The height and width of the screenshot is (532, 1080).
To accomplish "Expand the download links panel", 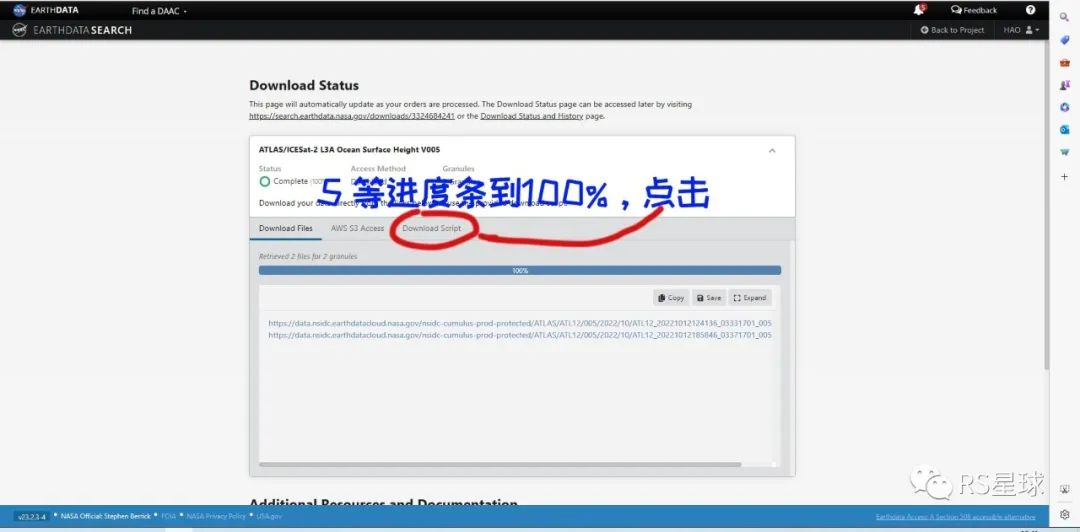I will tap(750, 298).
